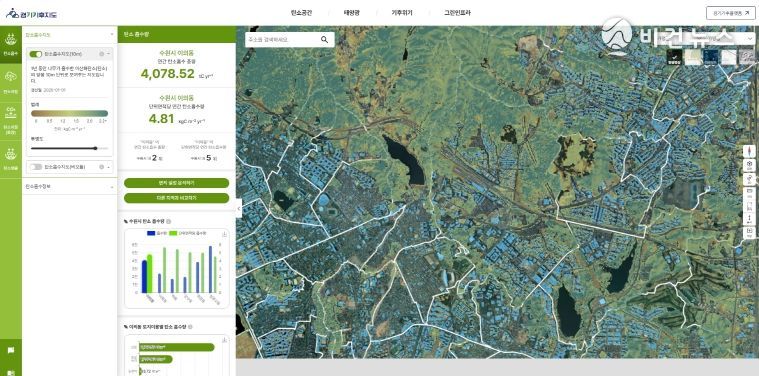
Task: Click the vertical distance measure tool icon
Action: pyautogui.click(x=749, y=219)
